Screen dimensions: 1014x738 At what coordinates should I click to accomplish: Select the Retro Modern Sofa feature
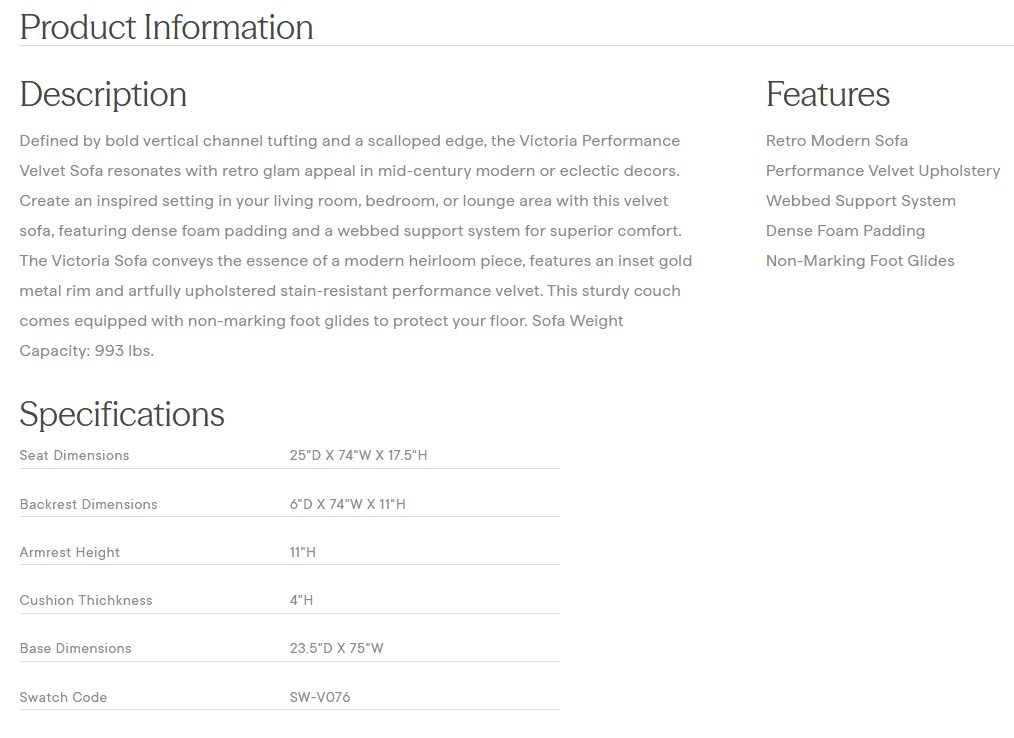click(836, 141)
